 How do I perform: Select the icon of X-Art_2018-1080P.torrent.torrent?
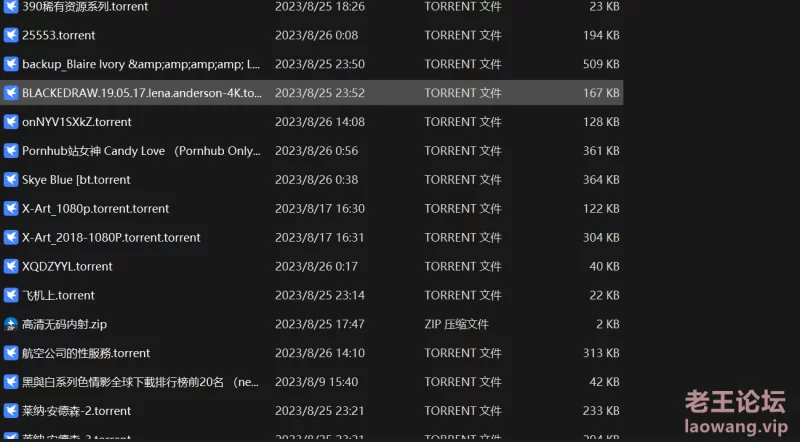[x=11, y=238]
